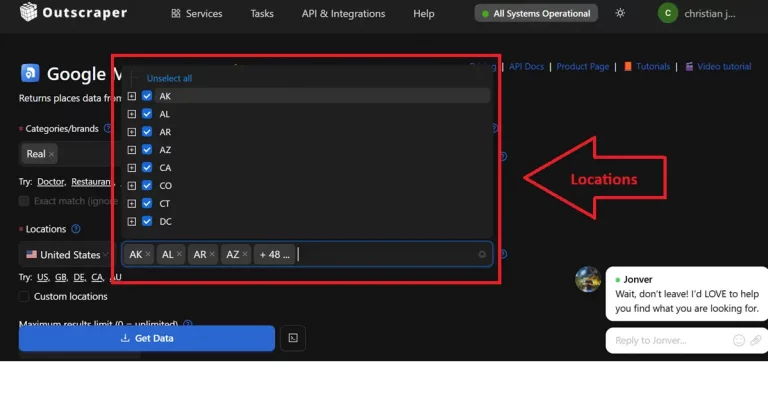The height and width of the screenshot is (415, 768).
Task: Uncheck the CA state checkbox
Action: click(x=147, y=168)
